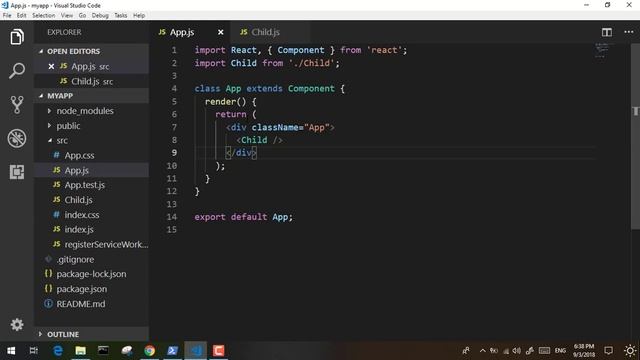Open File Explorer from the taskbar
Image resolution: width=640 pixels, height=360 pixels.
(x=81, y=351)
